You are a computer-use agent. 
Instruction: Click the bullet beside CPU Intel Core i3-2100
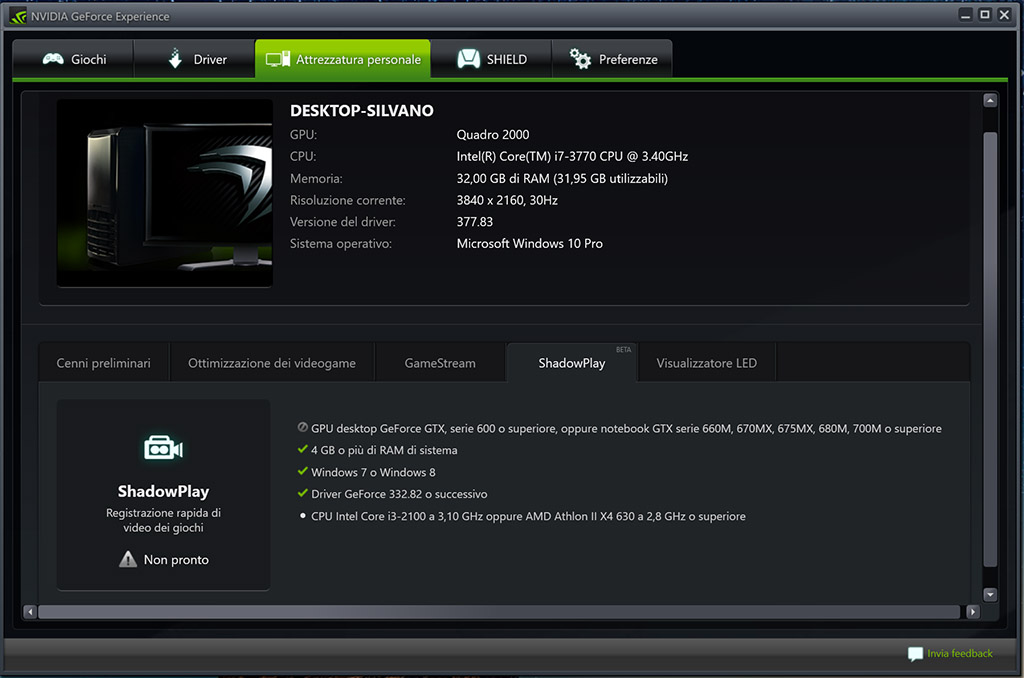tap(302, 515)
